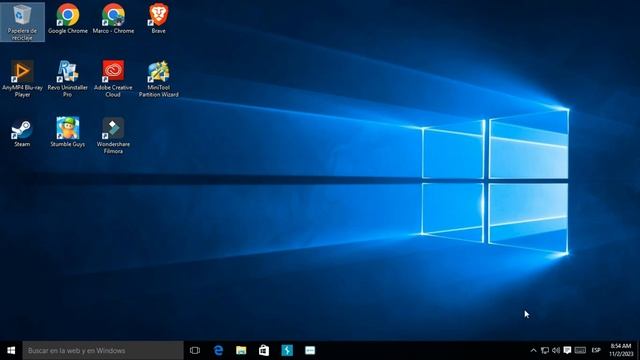The width and height of the screenshot is (640, 360).
Task: Open File Explorer from the taskbar
Action: (241, 350)
